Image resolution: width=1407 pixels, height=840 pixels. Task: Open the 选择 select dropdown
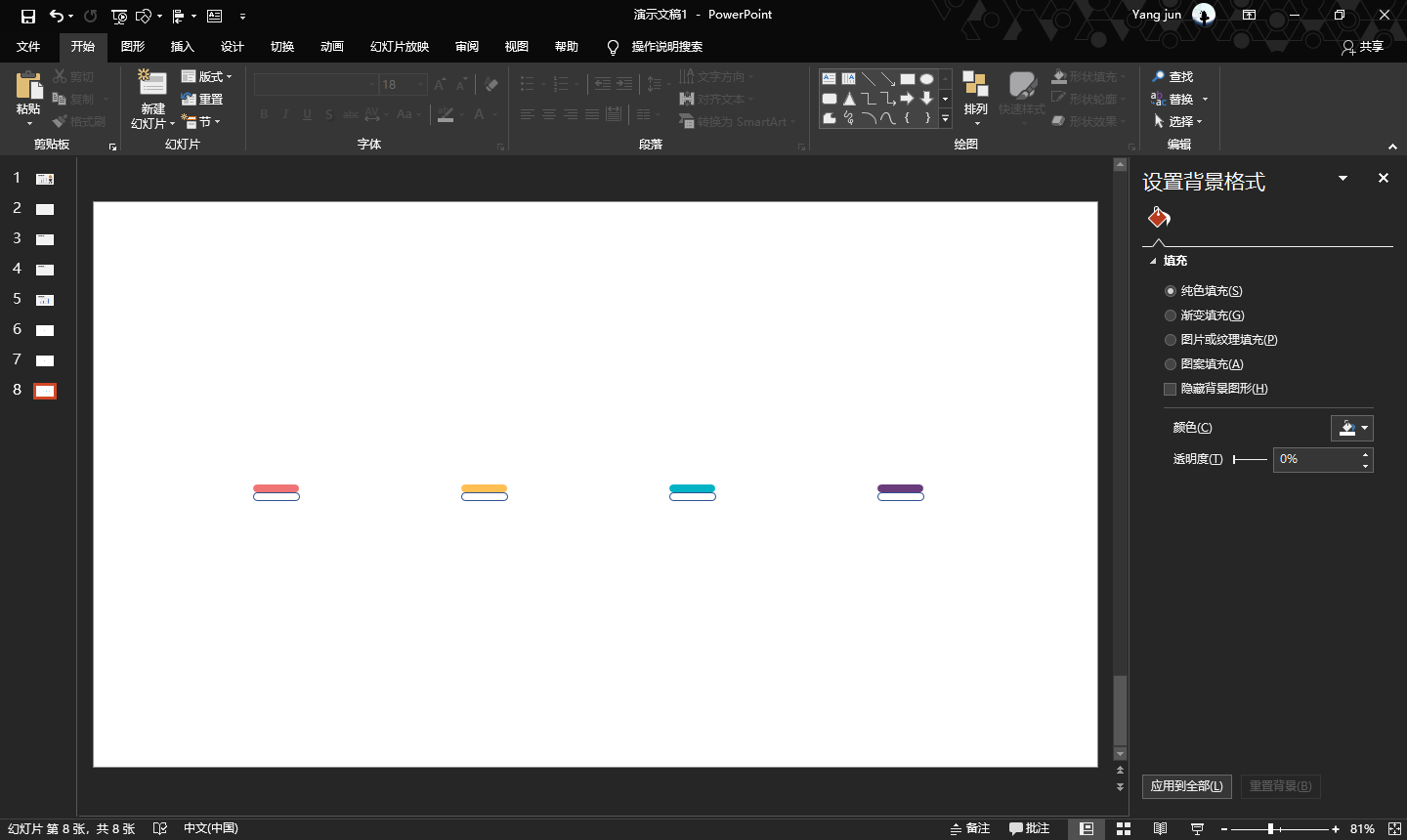[x=1177, y=121]
